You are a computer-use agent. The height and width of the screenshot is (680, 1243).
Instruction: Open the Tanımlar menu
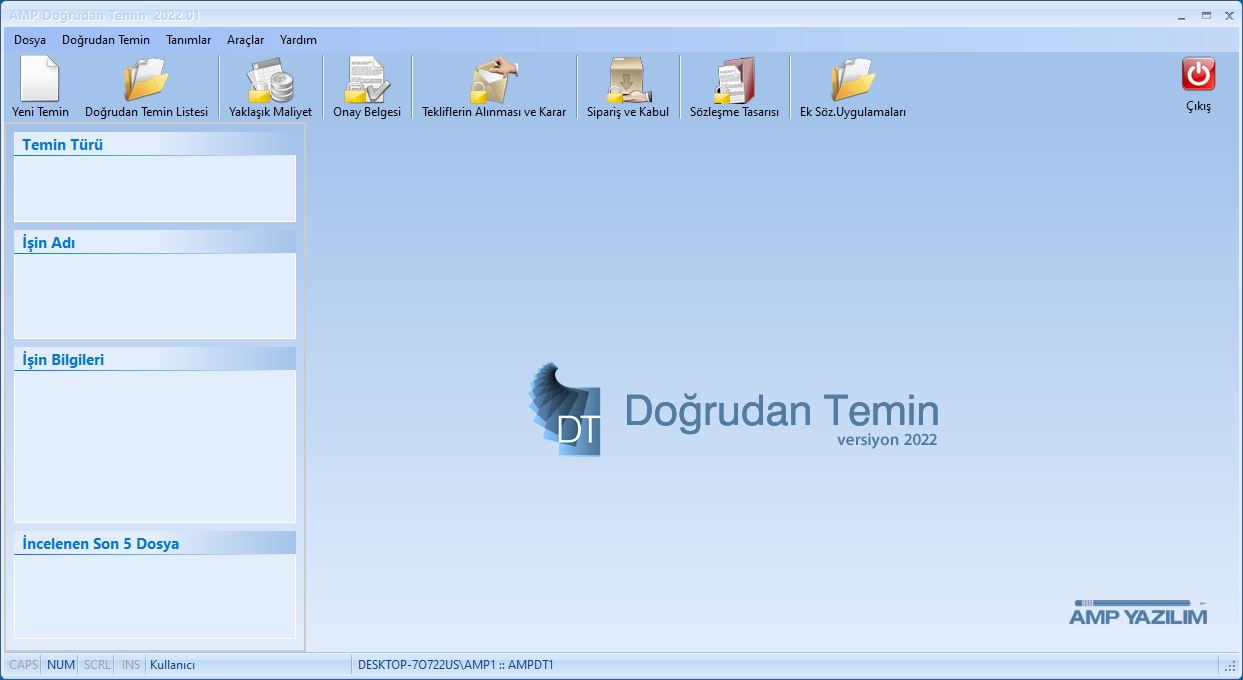pos(189,40)
